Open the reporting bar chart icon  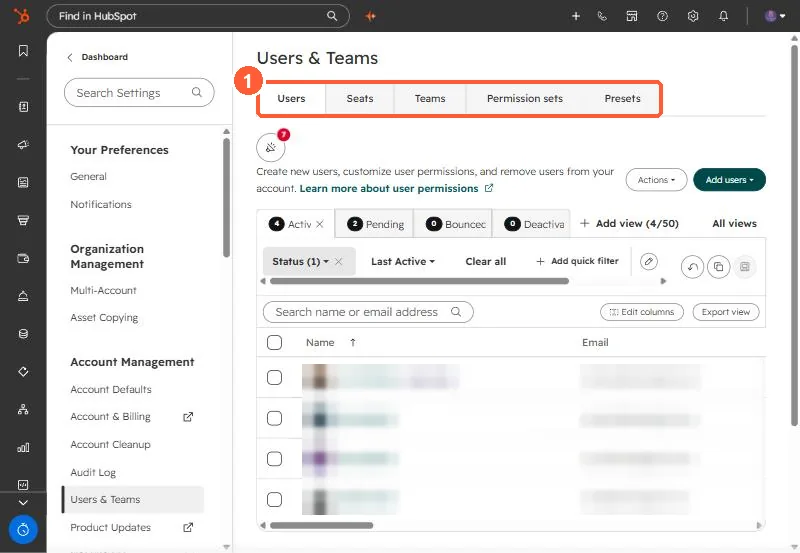pos(23,447)
